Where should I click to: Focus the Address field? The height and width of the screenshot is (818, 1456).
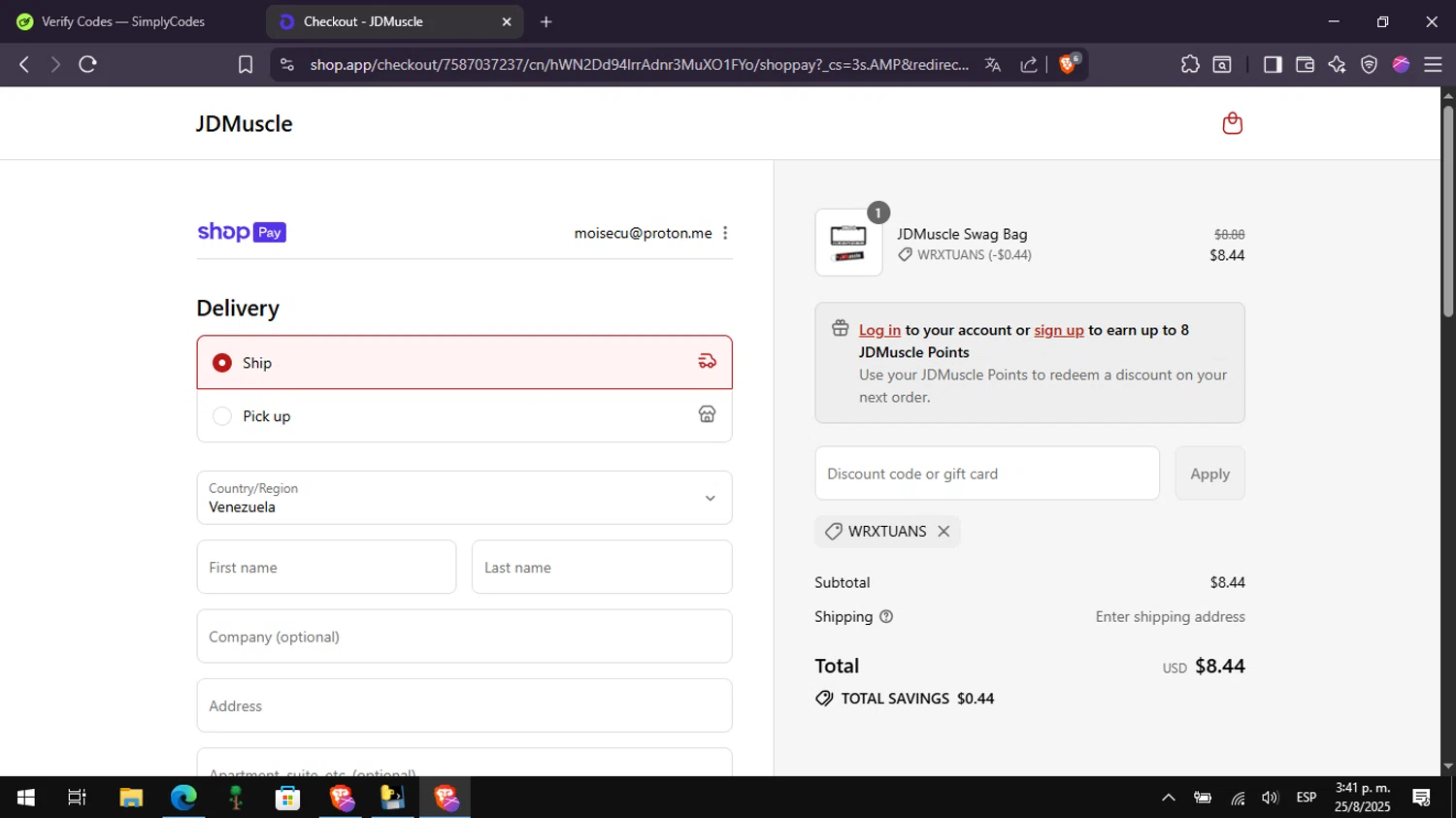tap(464, 705)
